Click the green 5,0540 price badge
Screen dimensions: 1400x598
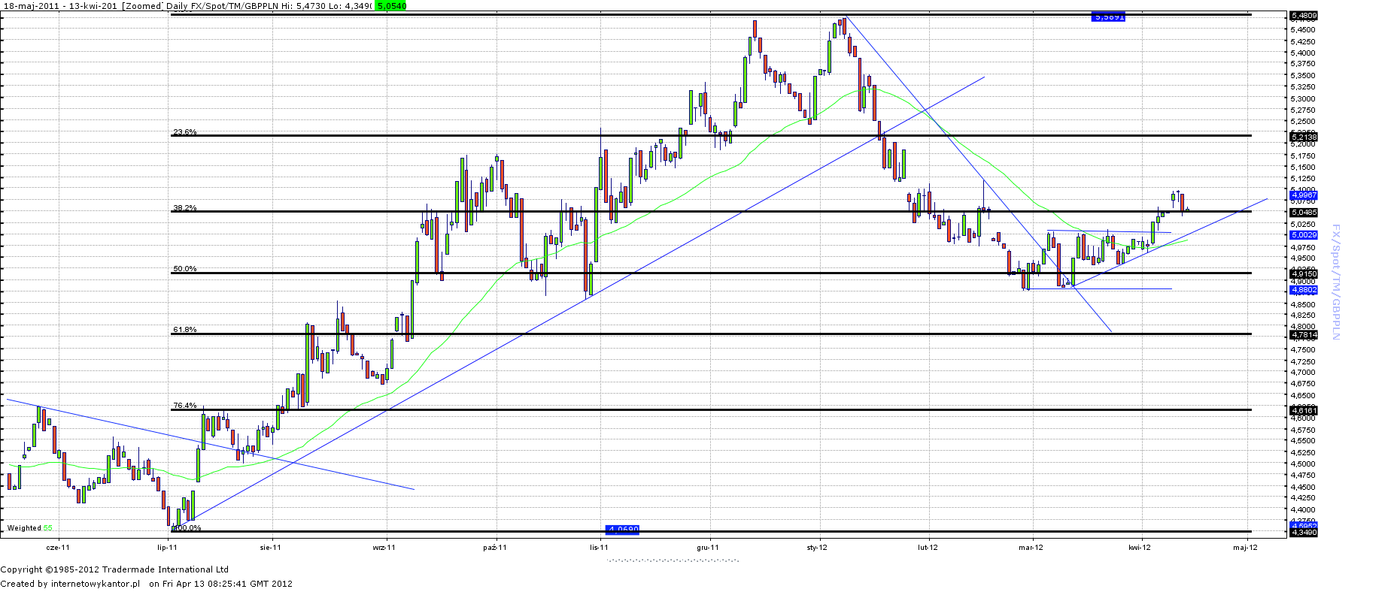[x=391, y=6]
